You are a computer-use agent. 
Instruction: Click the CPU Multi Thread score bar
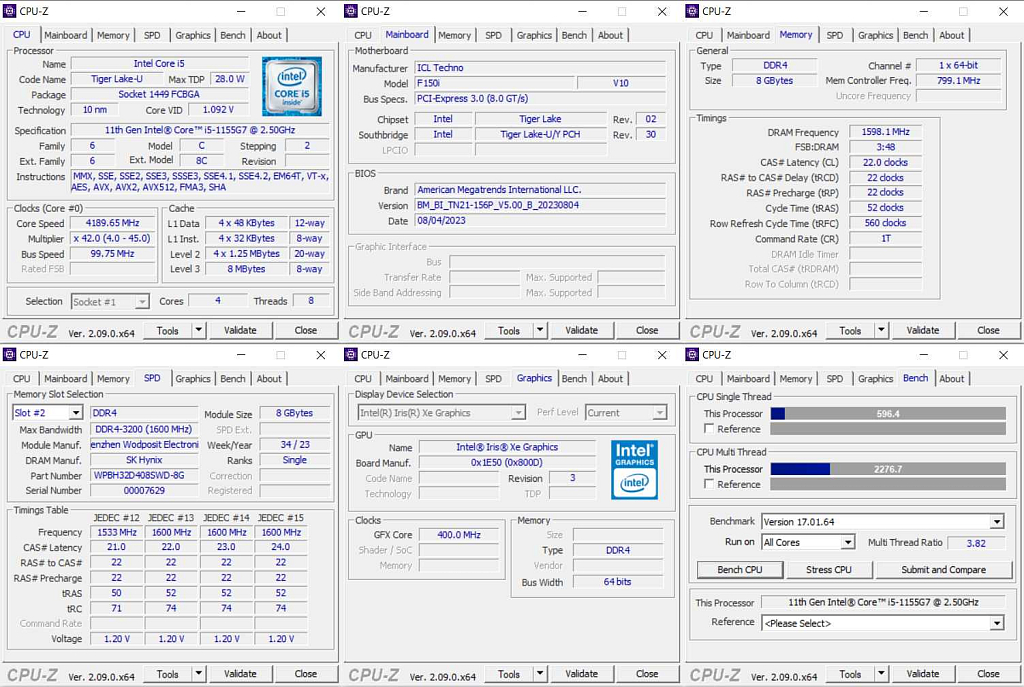(x=887, y=469)
